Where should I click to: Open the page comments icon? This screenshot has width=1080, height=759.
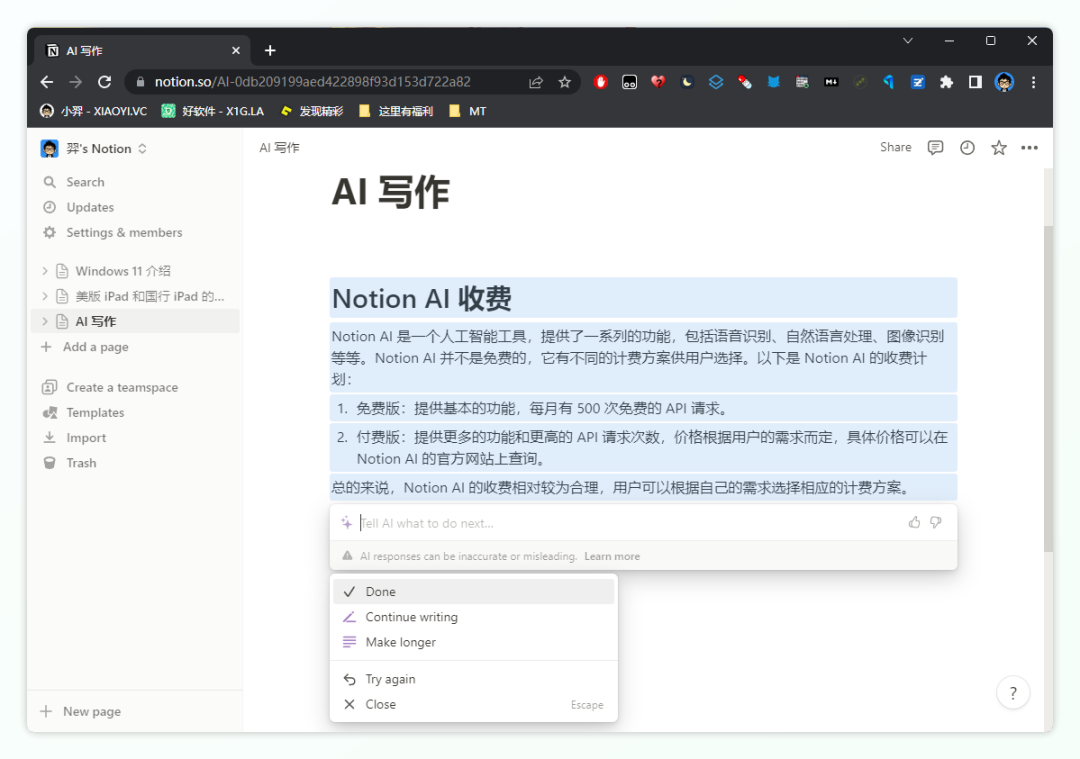click(935, 148)
